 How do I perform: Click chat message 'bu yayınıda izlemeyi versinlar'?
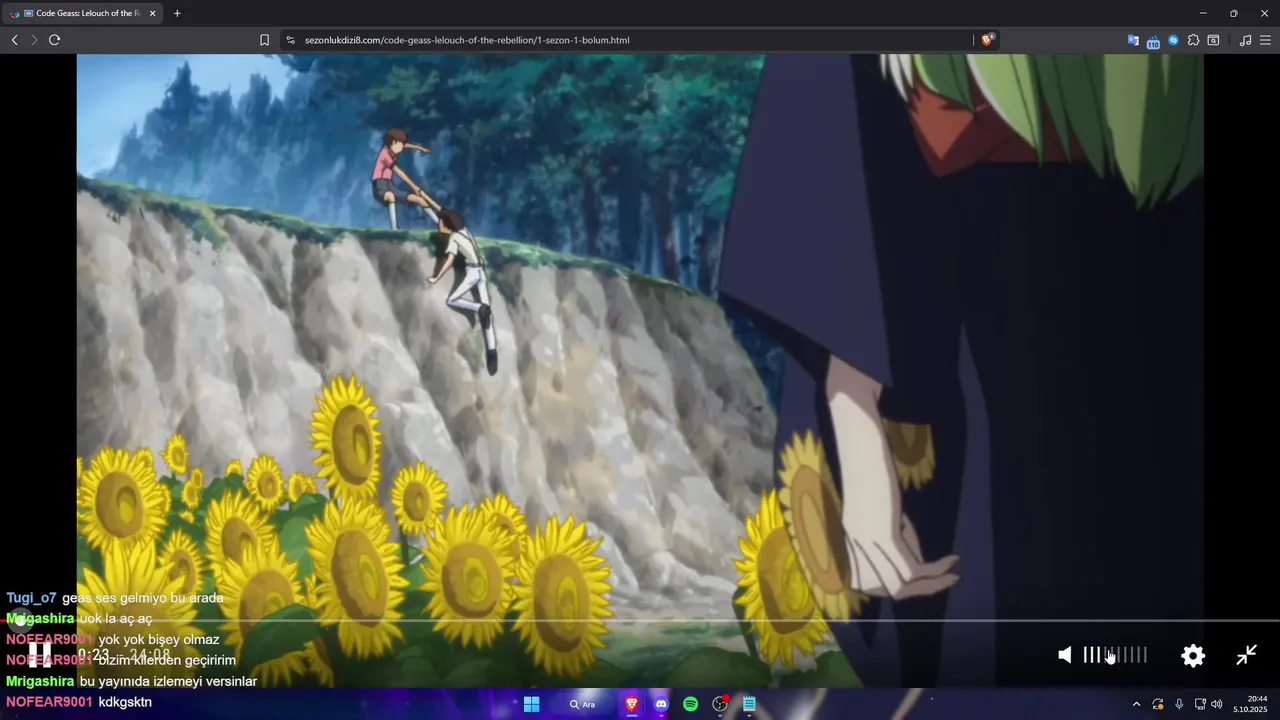pos(168,681)
